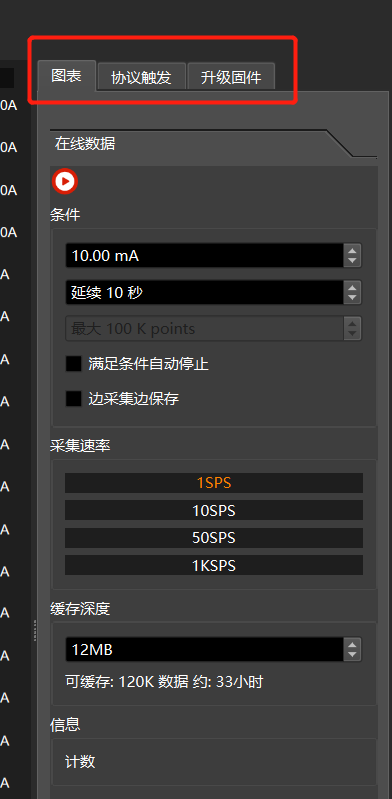This screenshot has height=799, width=392.
Task: Increase the 10.00 mA value with up arrow
Action: [x=352, y=250]
